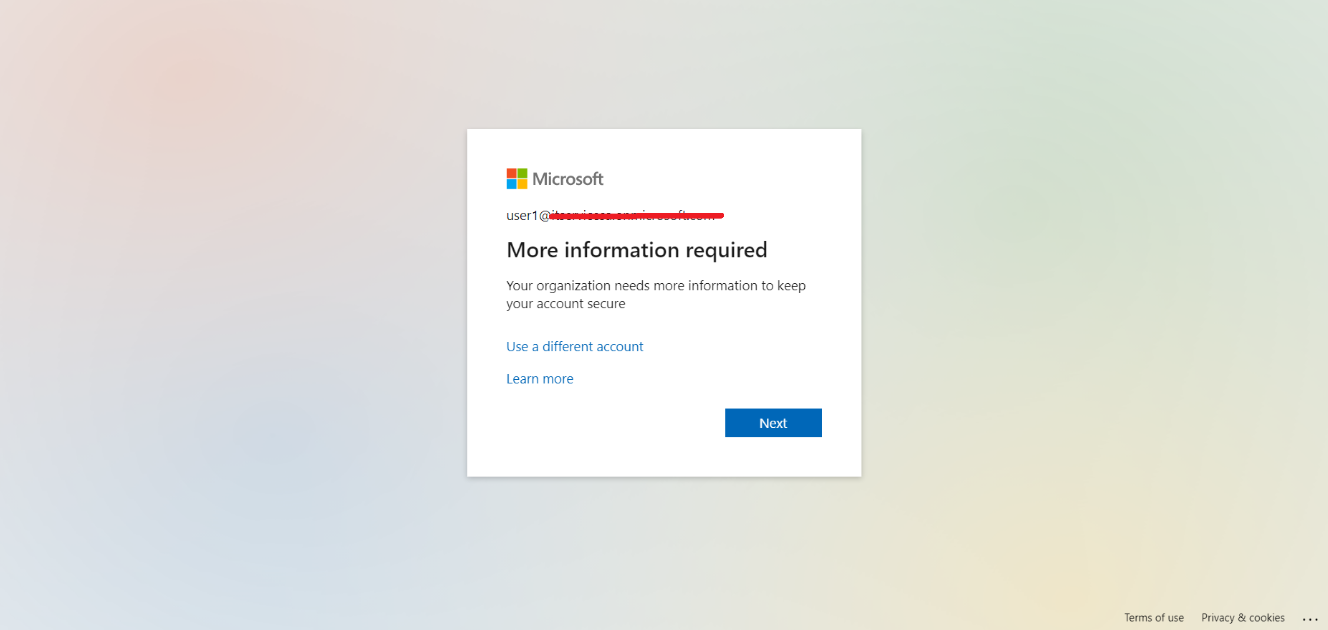Click the 'Your organization needs more information' message

pyautogui.click(x=656, y=294)
